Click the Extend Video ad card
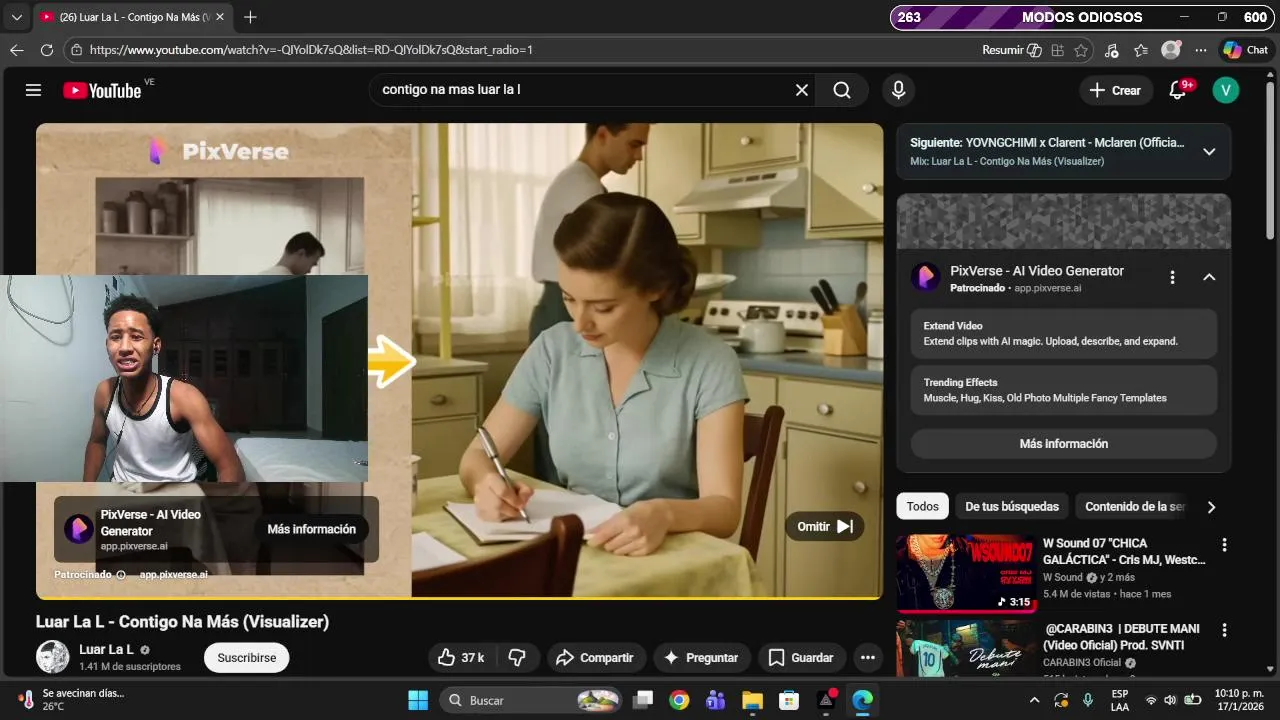The height and width of the screenshot is (720, 1280). pos(1064,333)
